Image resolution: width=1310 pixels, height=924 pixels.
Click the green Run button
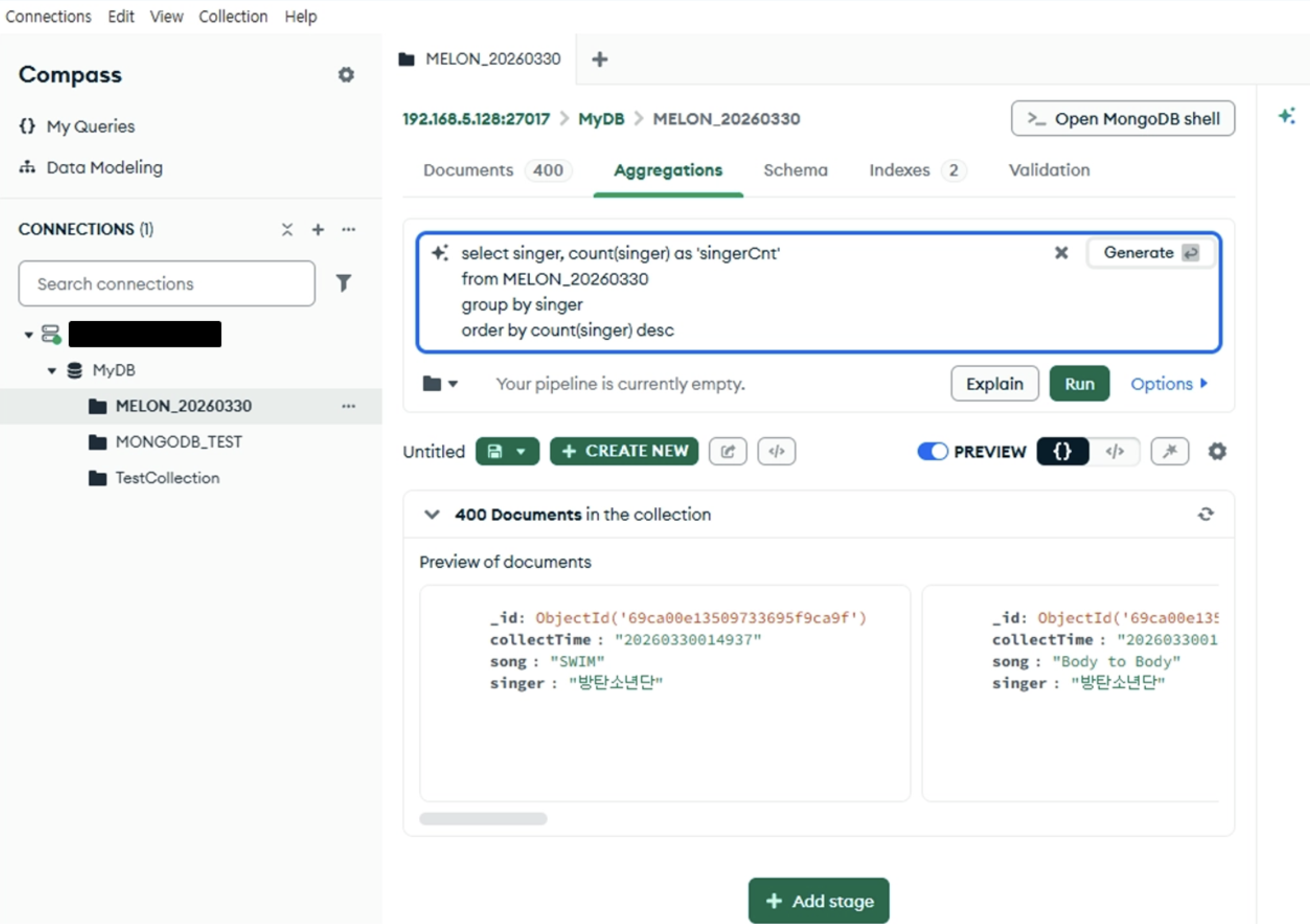click(x=1078, y=383)
